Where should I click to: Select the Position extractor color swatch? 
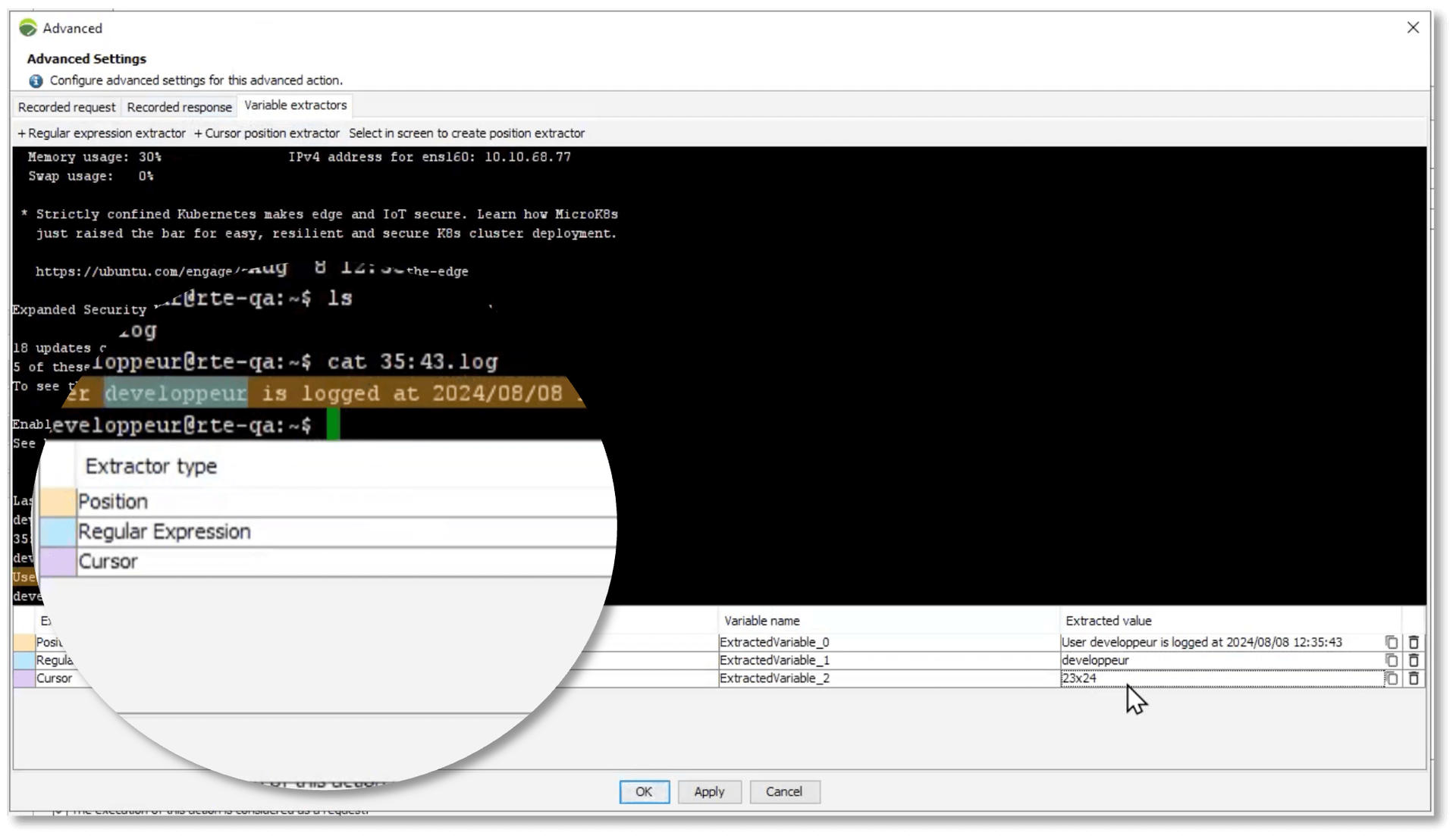pyautogui.click(x=57, y=501)
